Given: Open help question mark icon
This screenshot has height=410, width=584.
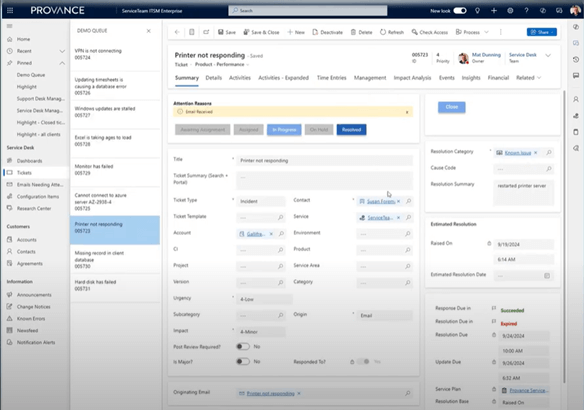Looking at the screenshot, I should [526, 10].
